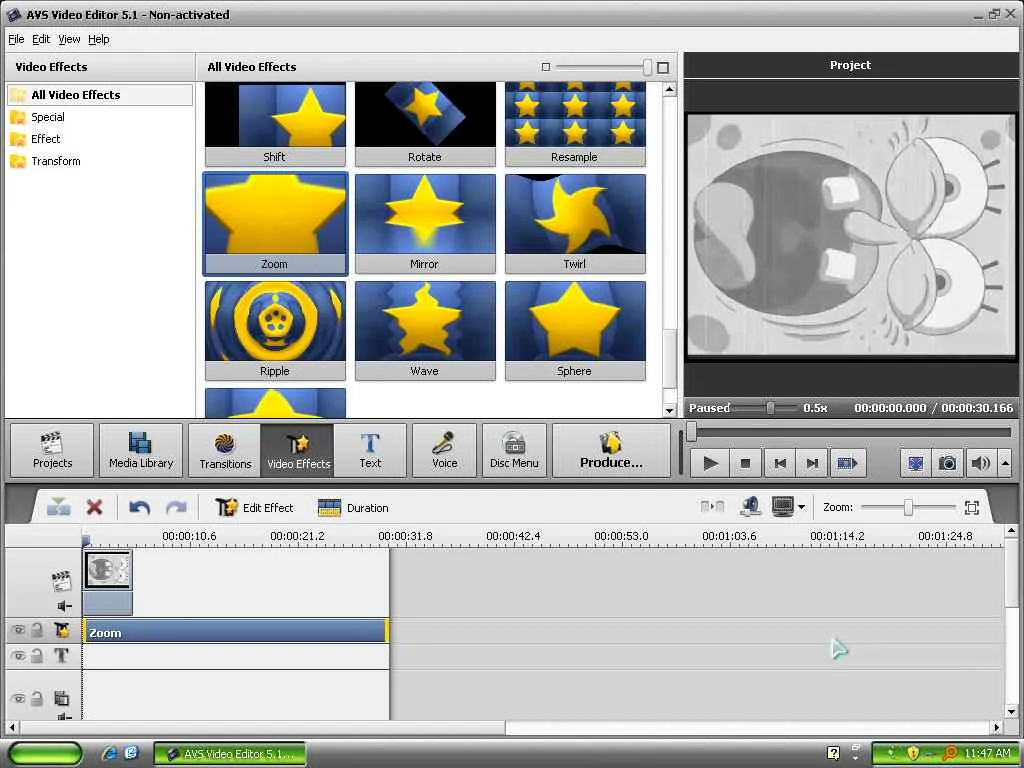
Task: Click the greyed transition icon in timeline toolbar
Action: pyautogui.click(x=712, y=507)
